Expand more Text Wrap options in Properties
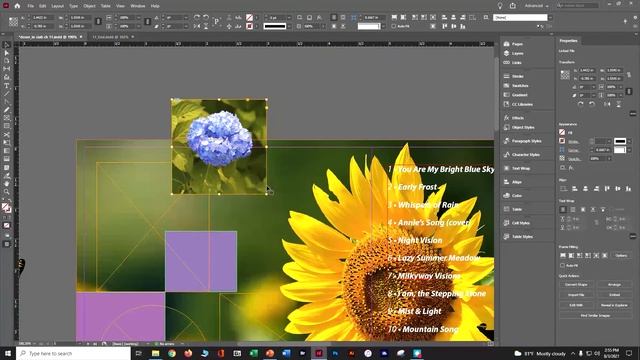 pos(633,236)
